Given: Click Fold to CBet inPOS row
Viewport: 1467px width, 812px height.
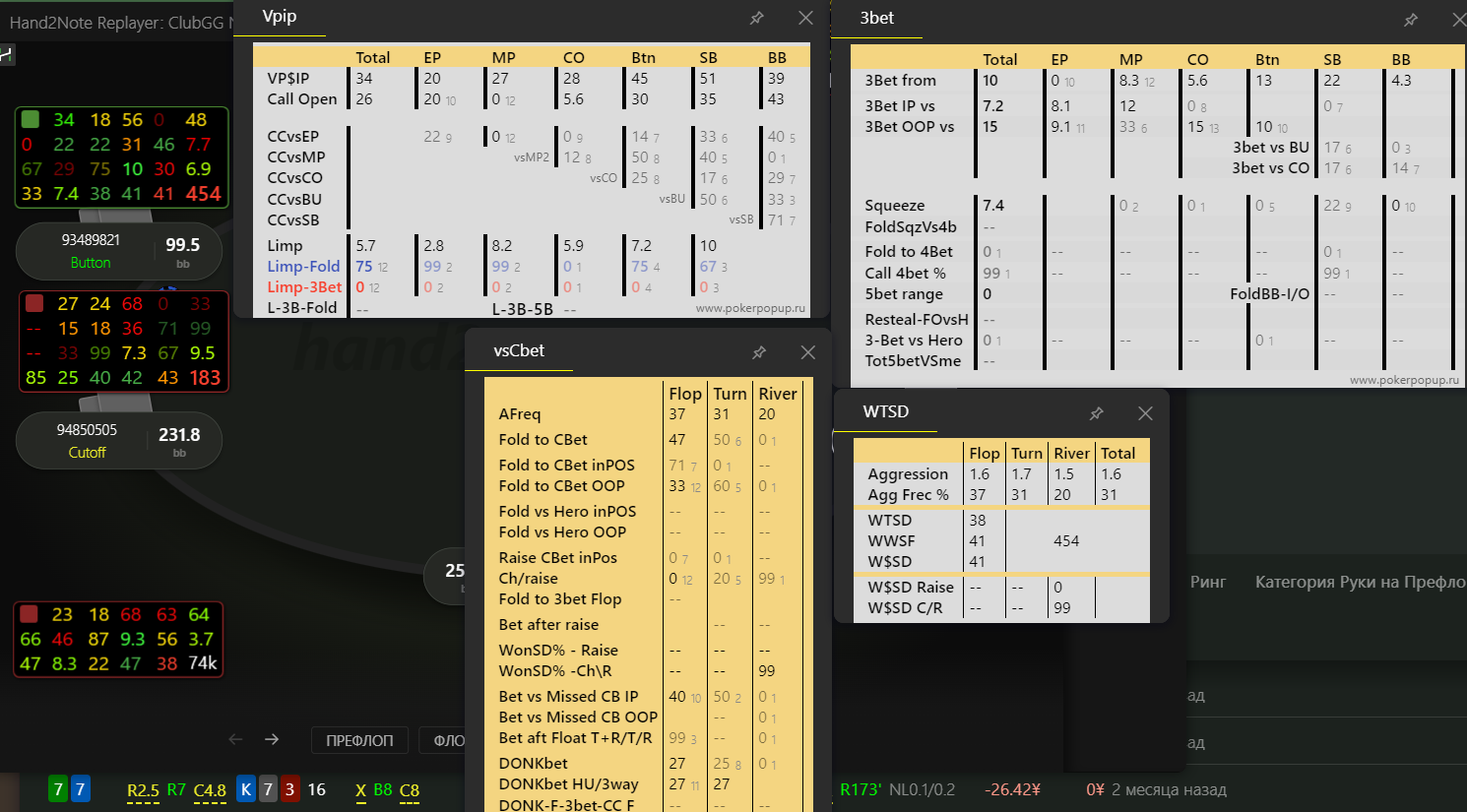Looking at the screenshot, I should 567,465.
